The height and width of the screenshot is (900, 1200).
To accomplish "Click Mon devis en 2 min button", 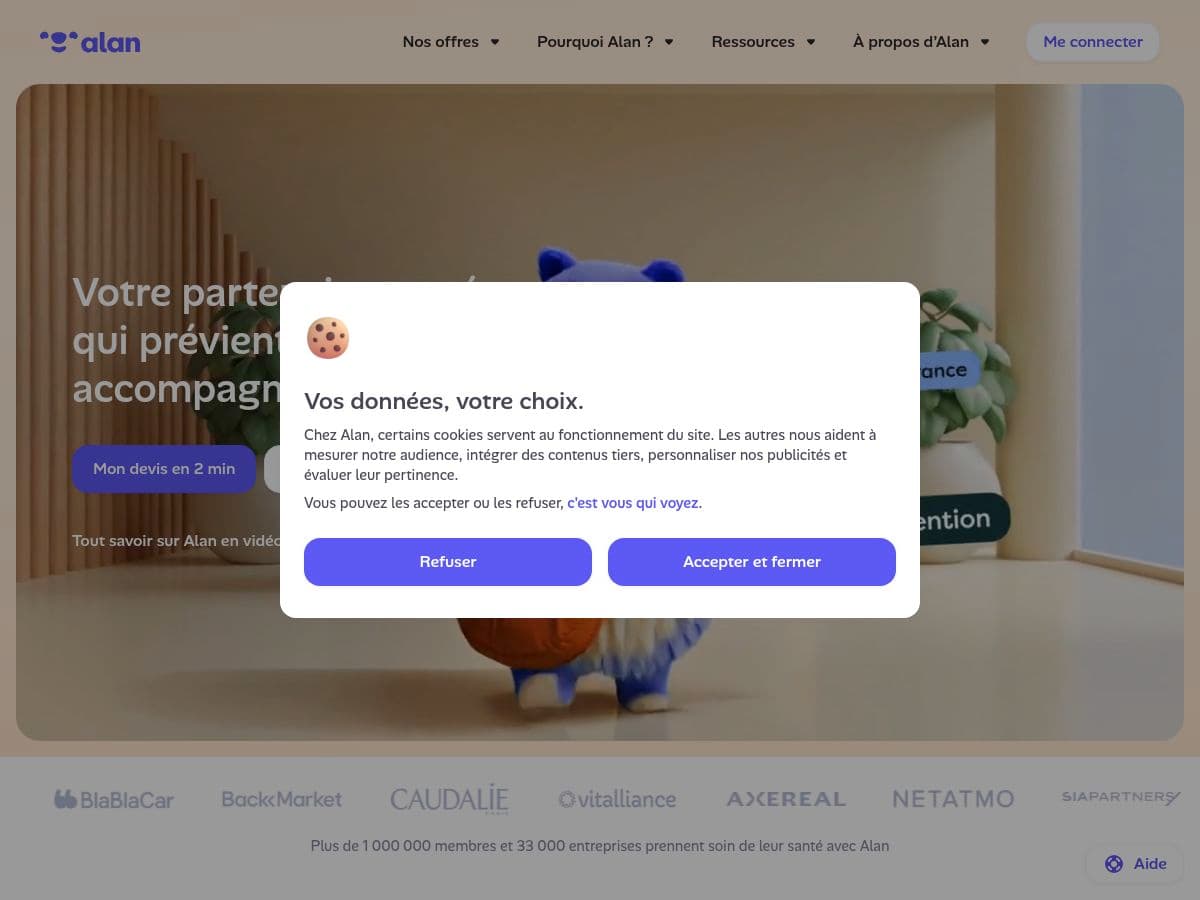I will [164, 469].
